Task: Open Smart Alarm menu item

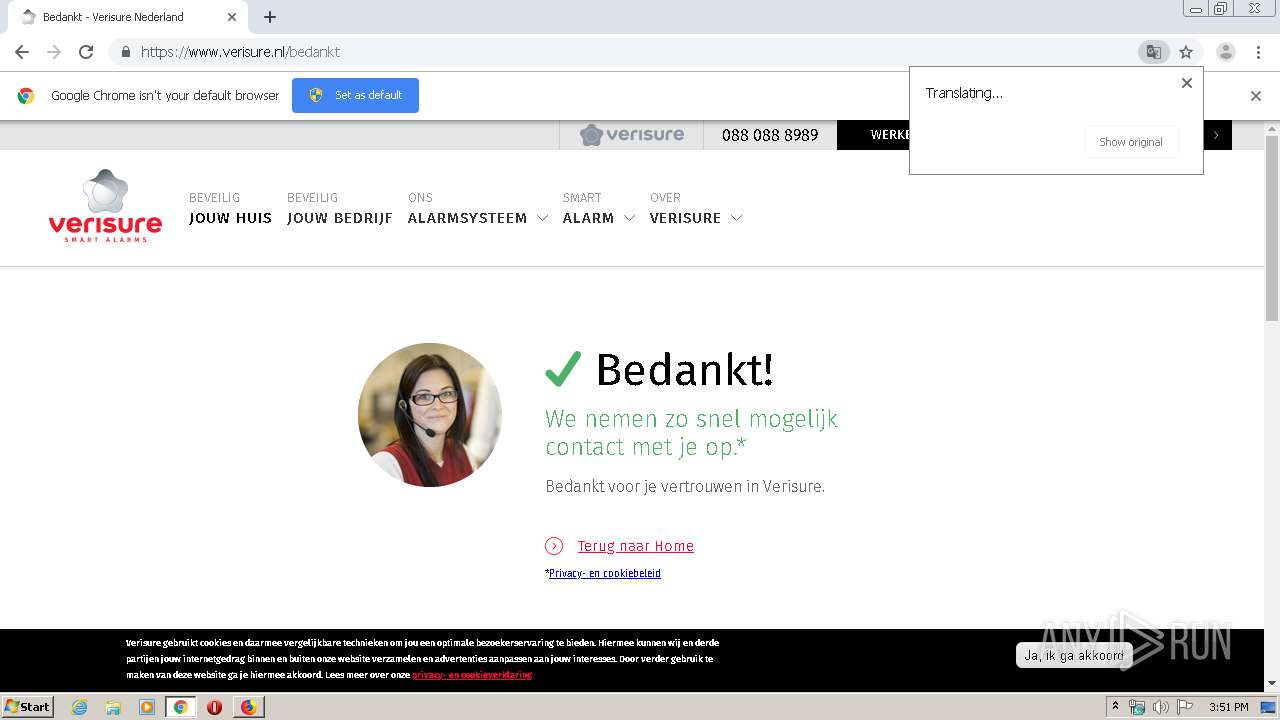Action: [588, 208]
